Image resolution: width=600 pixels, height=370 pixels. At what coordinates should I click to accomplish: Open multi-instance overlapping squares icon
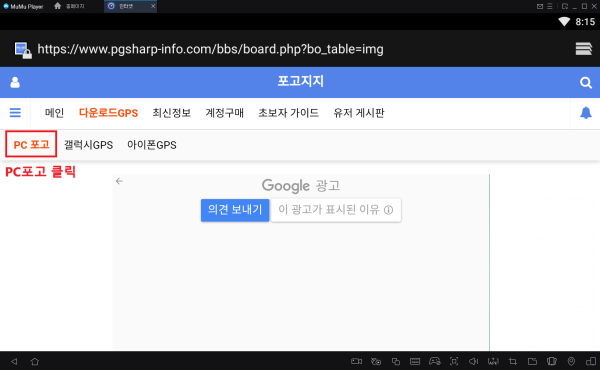coord(396,361)
